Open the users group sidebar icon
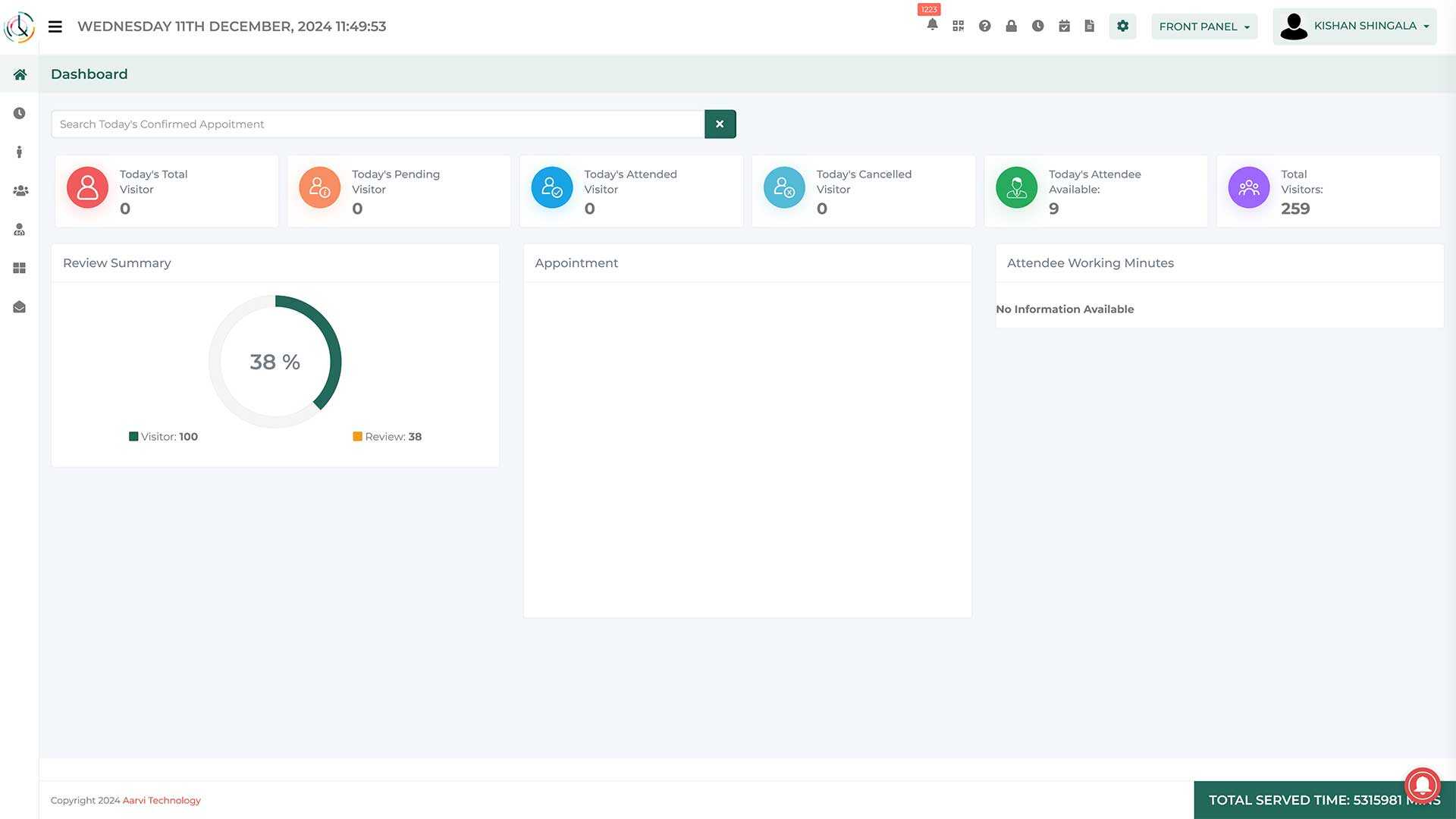Image resolution: width=1456 pixels, height=819 pixels. [x=20, y=190]
